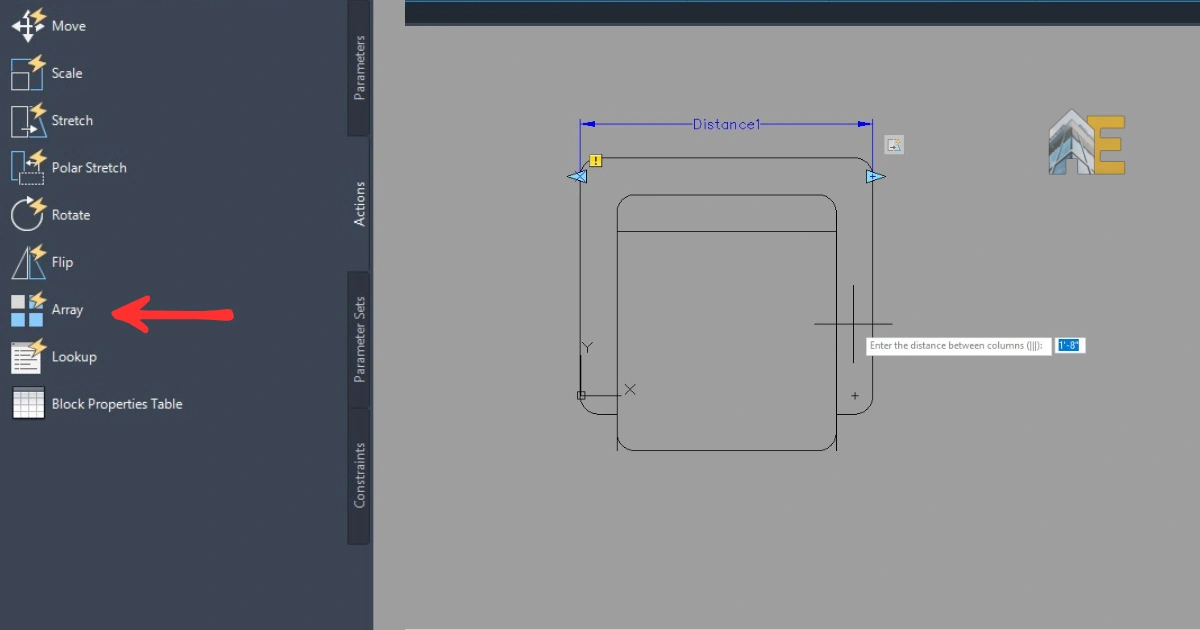Click the right Distance1 grip arrow
This screenshot has height=630, width=1200.
pos(875,177)
